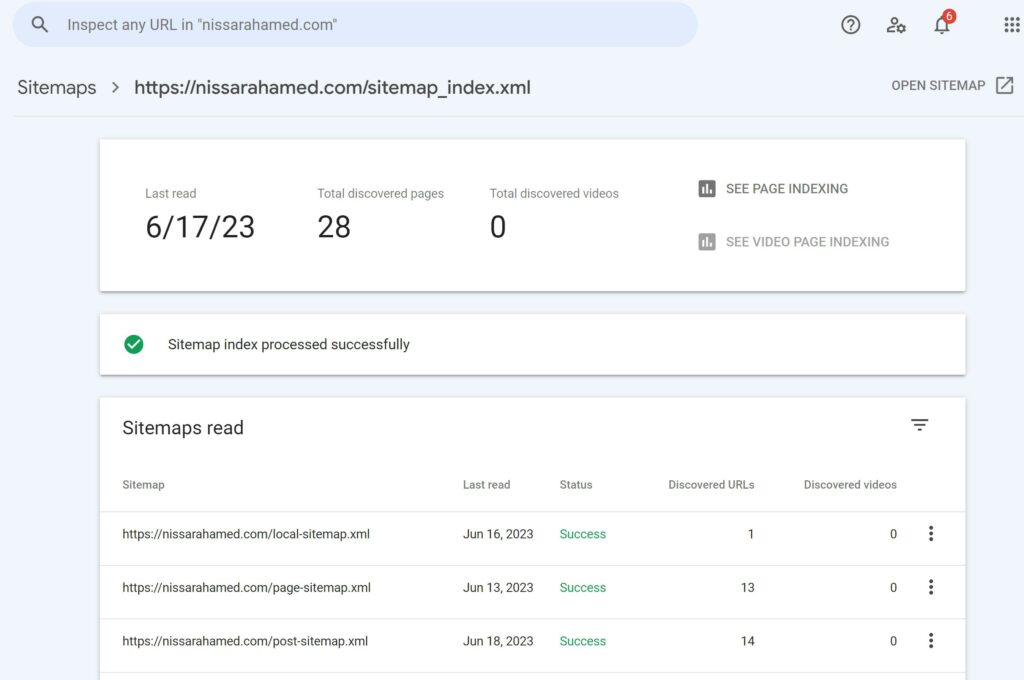Open the Google apps grid icon
The image size is (1024, 680).
pos(1010,24)
